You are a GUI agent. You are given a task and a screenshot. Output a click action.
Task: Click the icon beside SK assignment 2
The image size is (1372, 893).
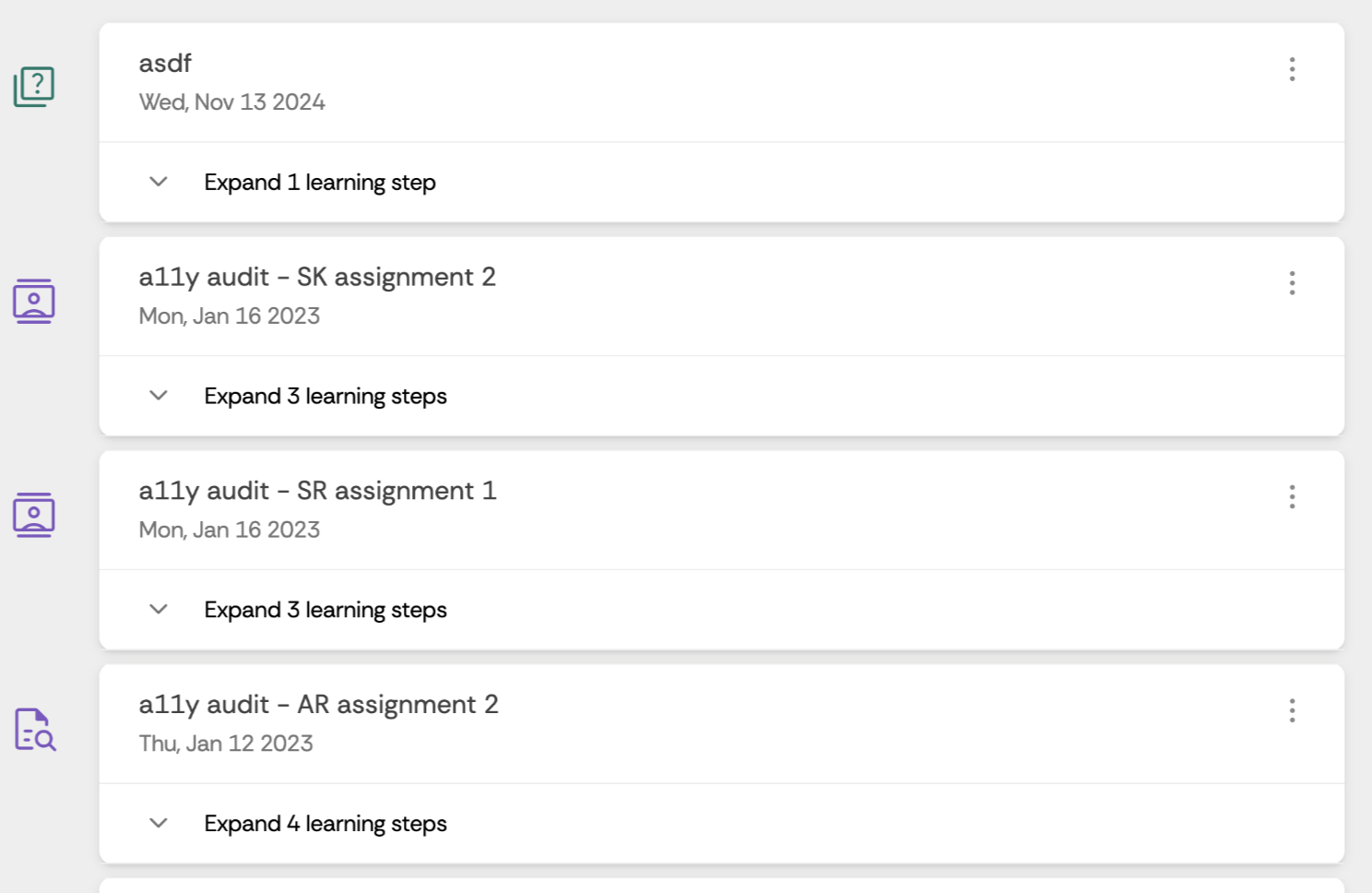pos(34,301)
